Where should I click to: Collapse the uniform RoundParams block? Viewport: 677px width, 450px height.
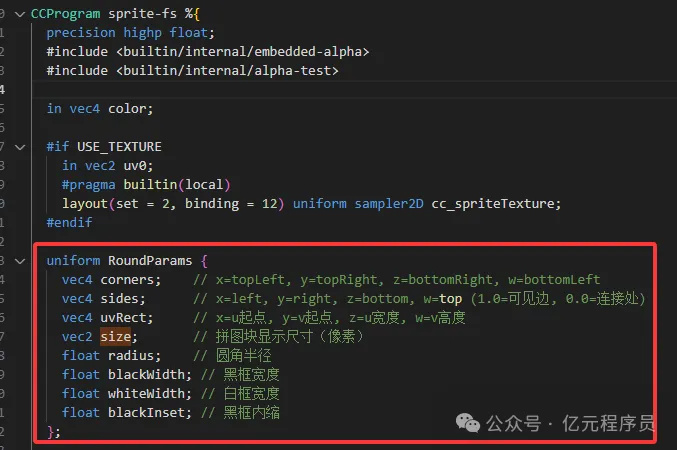pyautogui.click(x=20, y=261)
